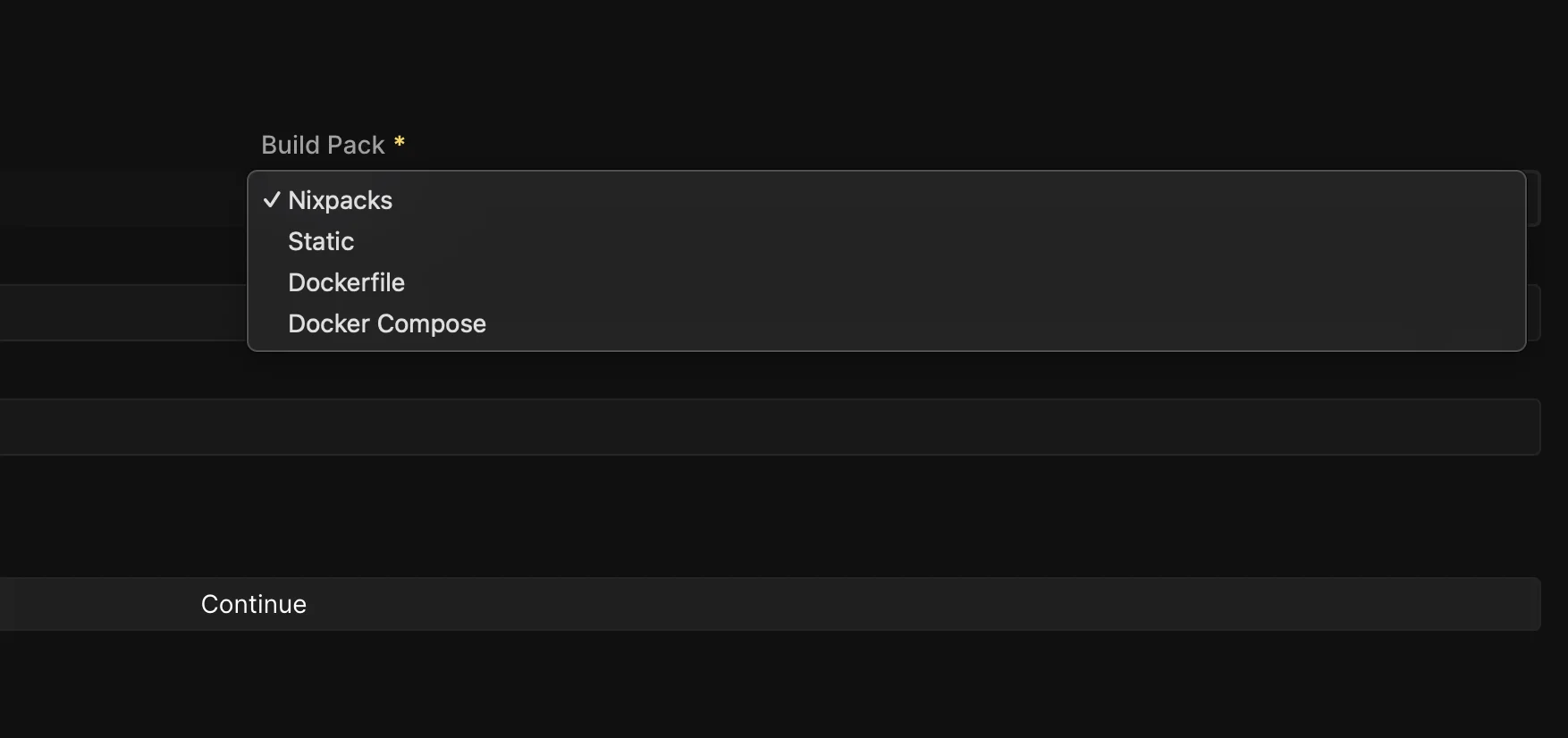
Task: Click the field left of the Nixpacks option
Action: point(123,198)
